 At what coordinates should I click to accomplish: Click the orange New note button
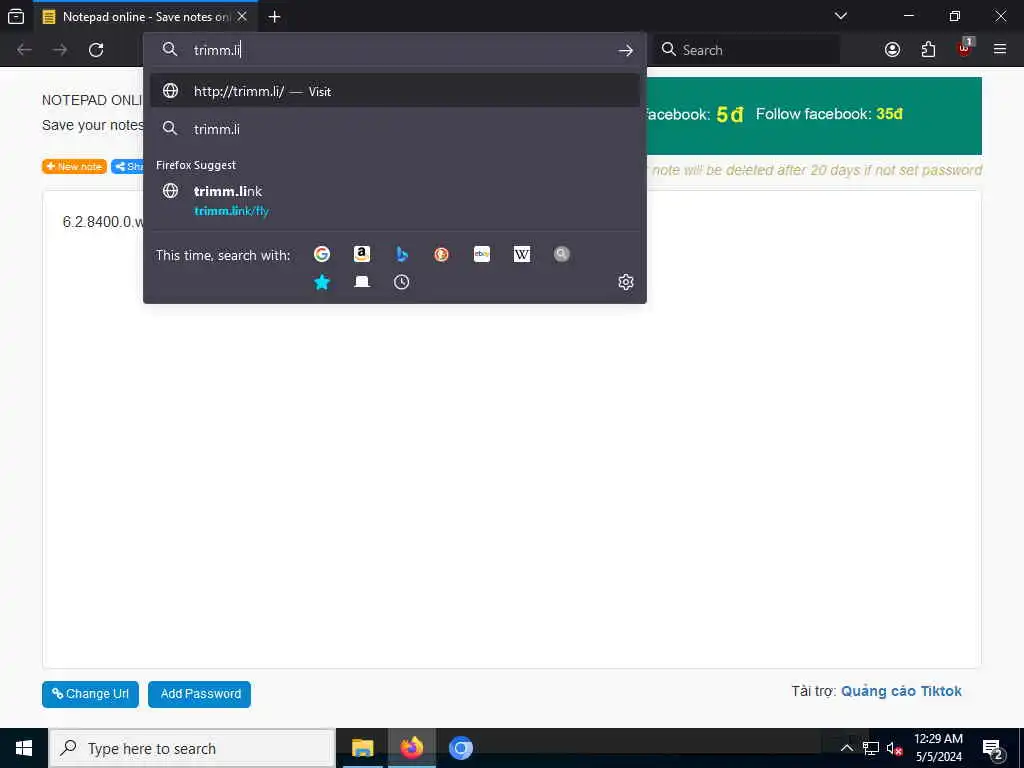pyautogui.click(x=74, y=167)
